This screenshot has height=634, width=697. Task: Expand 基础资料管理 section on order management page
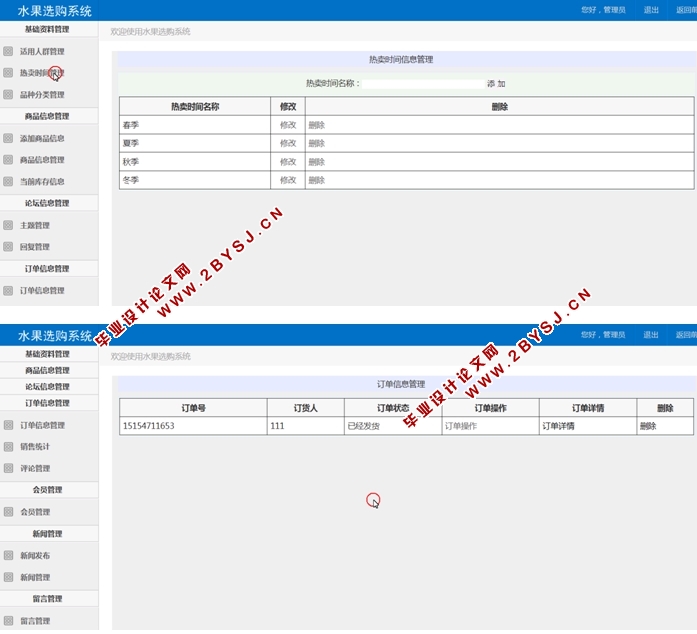coord(47,354)
